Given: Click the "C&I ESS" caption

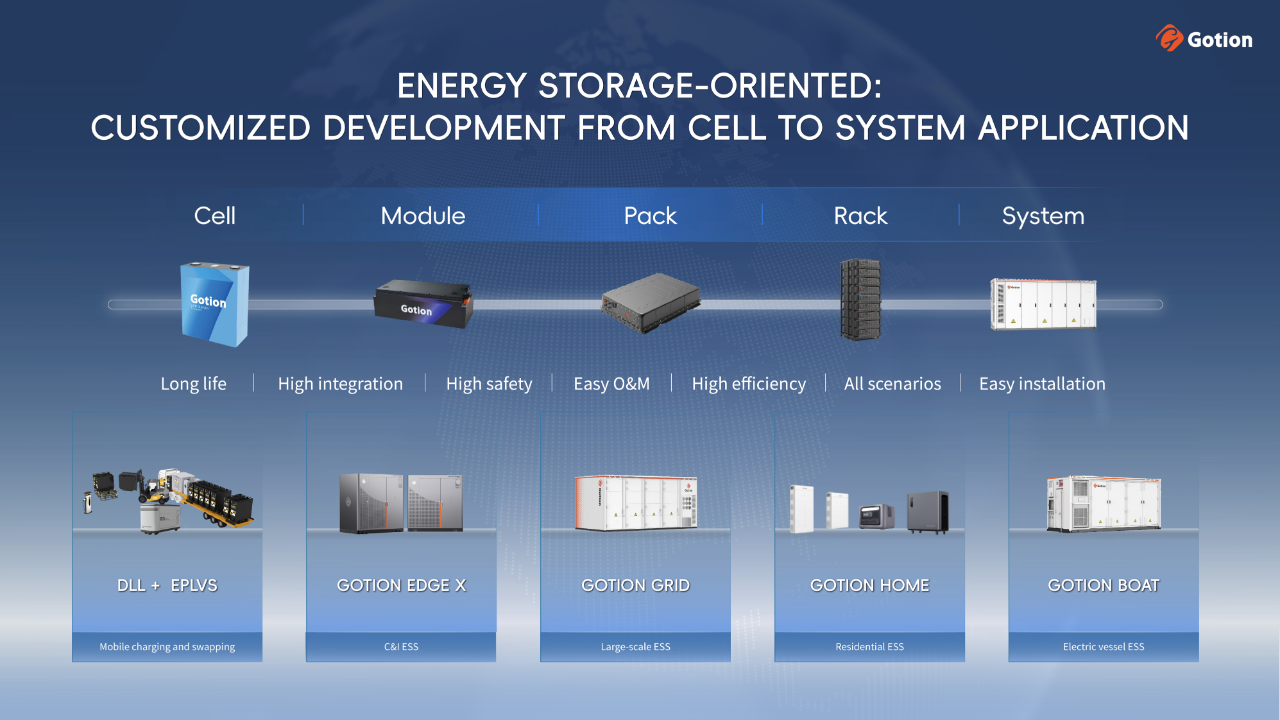Looking at the screenshot, I should (401, 647).
